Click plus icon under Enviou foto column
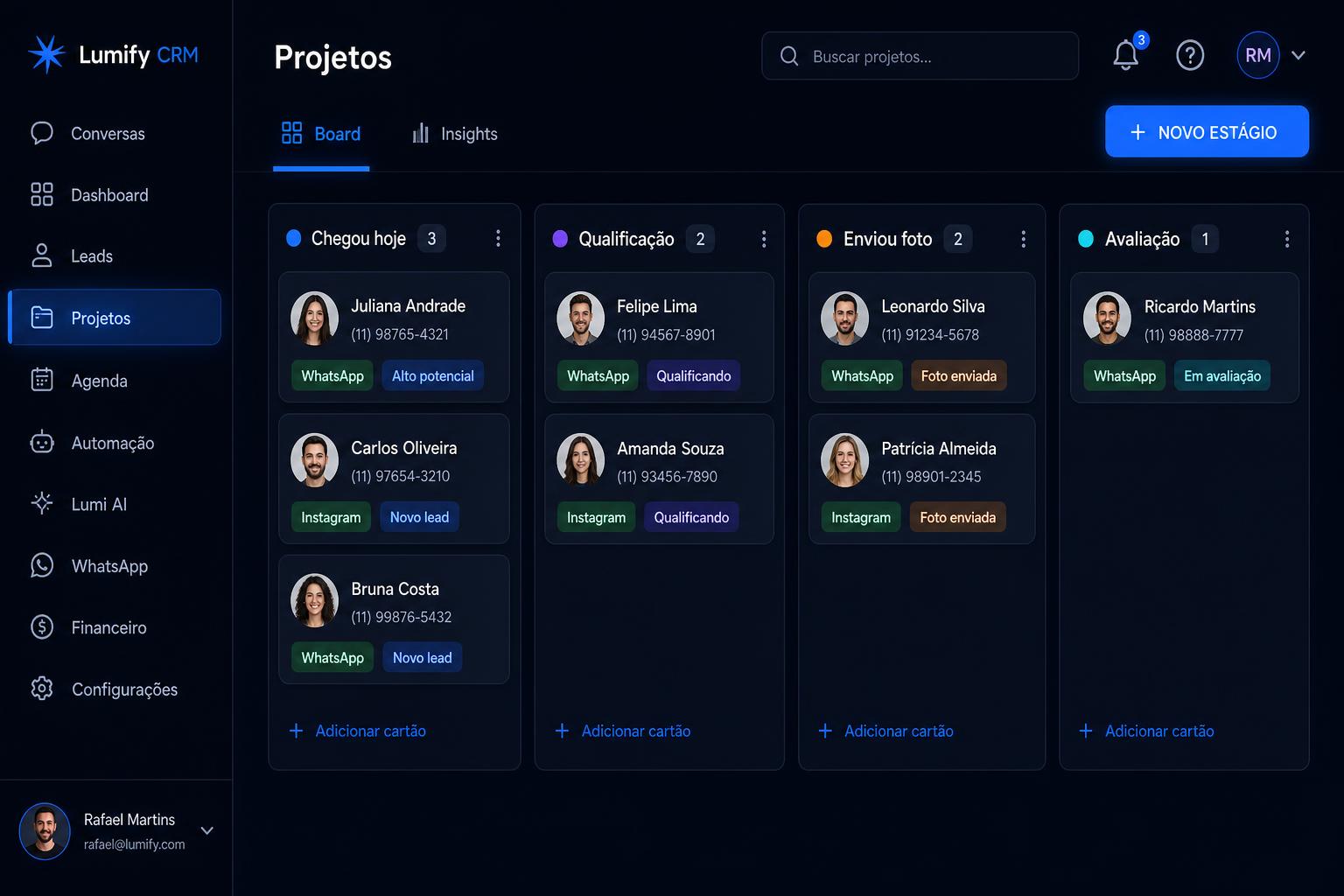 (825, 731)
